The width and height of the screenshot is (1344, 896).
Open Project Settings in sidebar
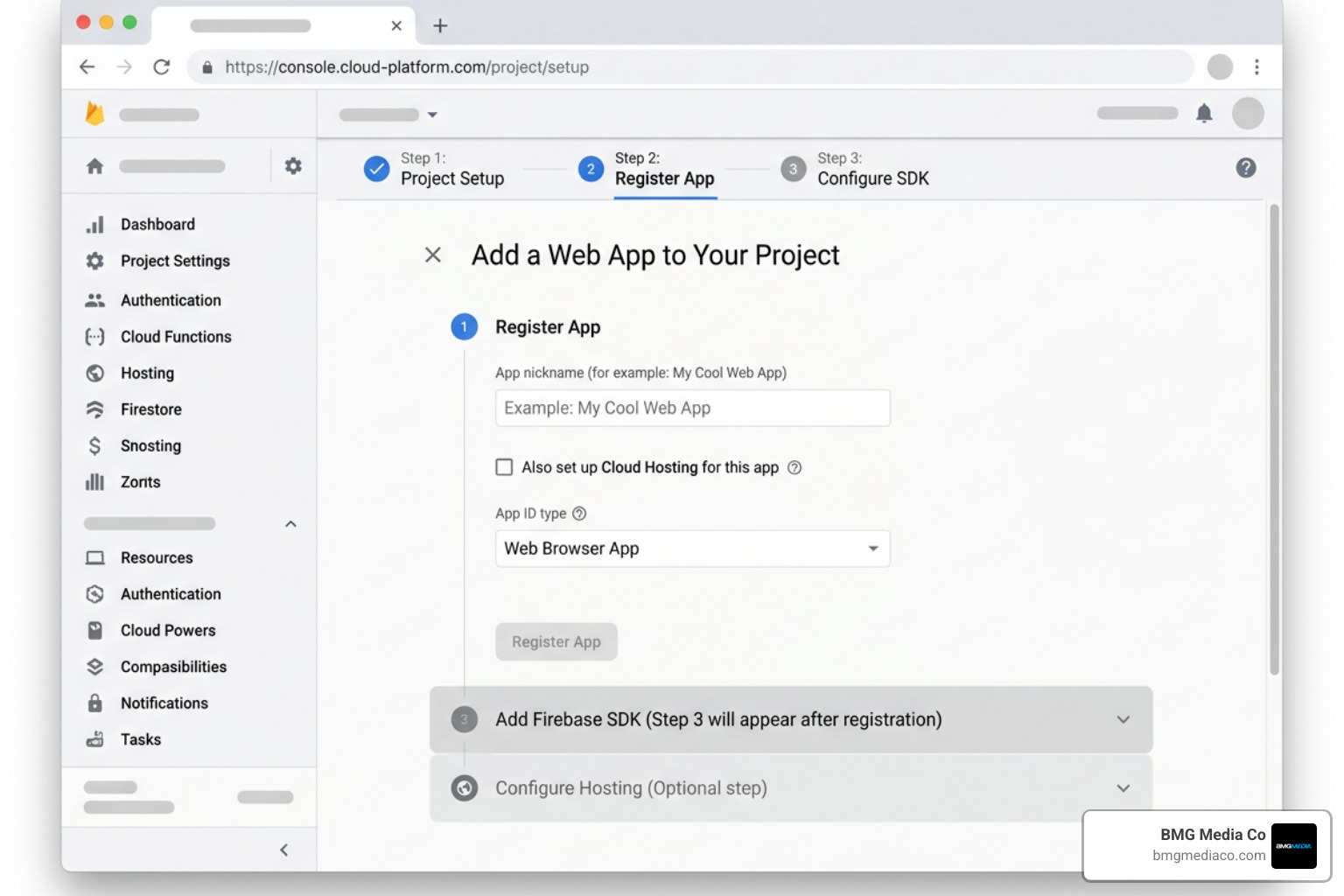[157, 261]
